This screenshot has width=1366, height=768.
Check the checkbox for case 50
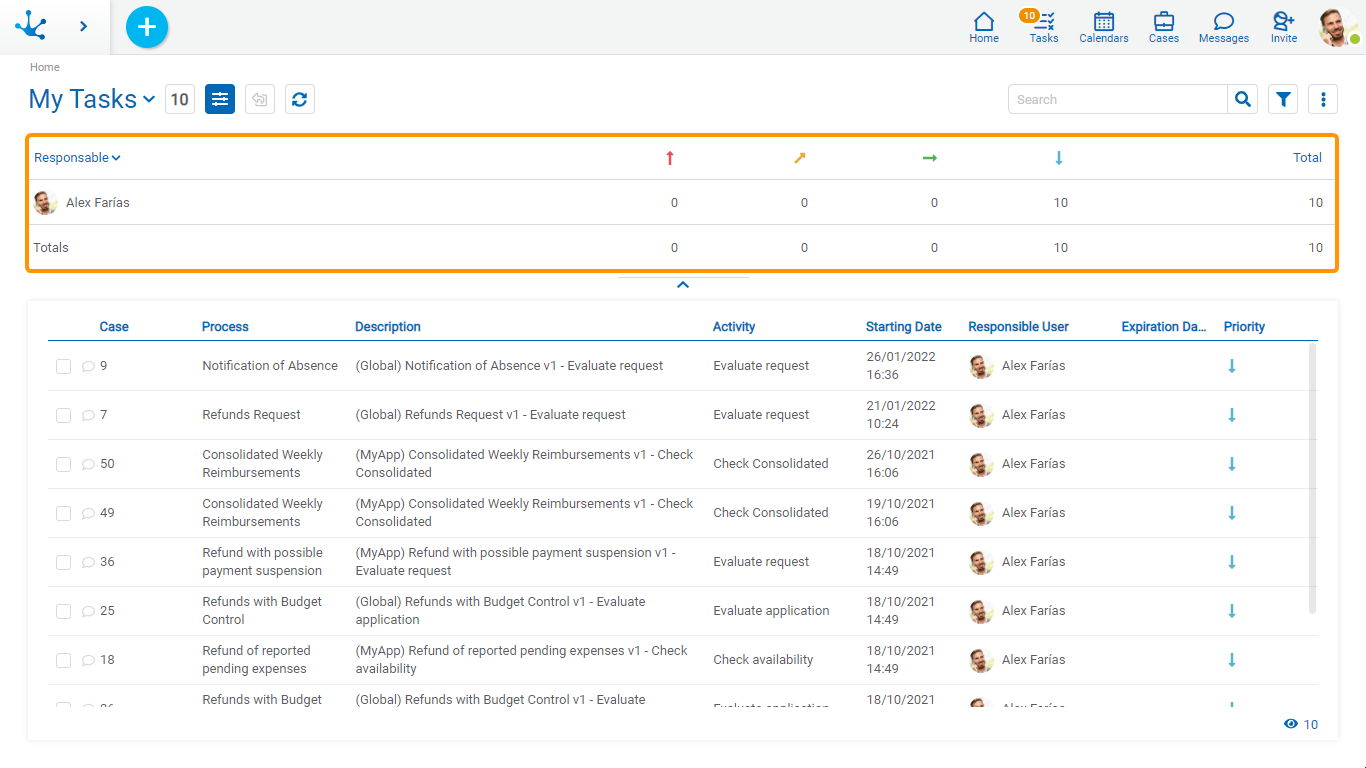pos(63,465)
